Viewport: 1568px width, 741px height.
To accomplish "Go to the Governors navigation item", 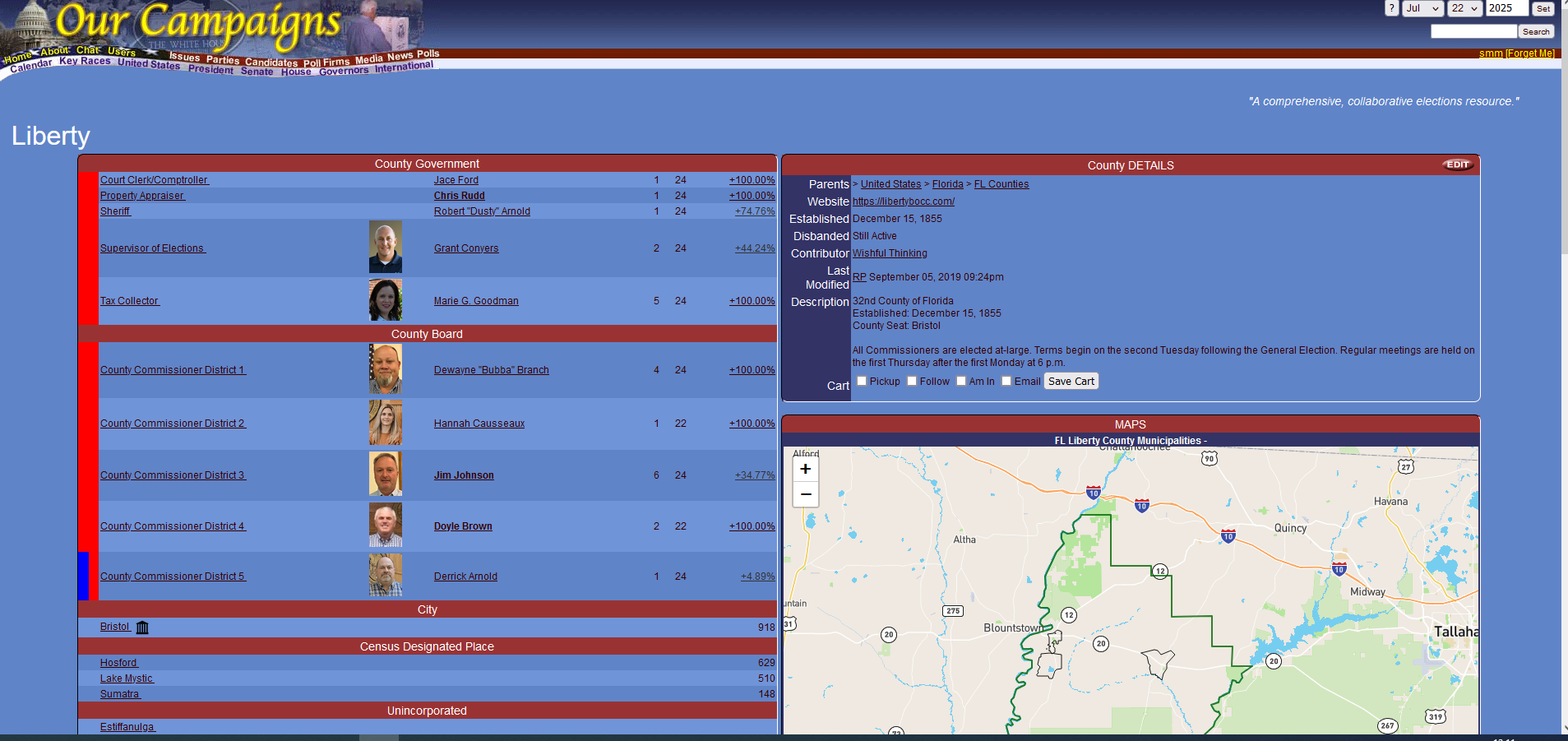I will (344, 72).
